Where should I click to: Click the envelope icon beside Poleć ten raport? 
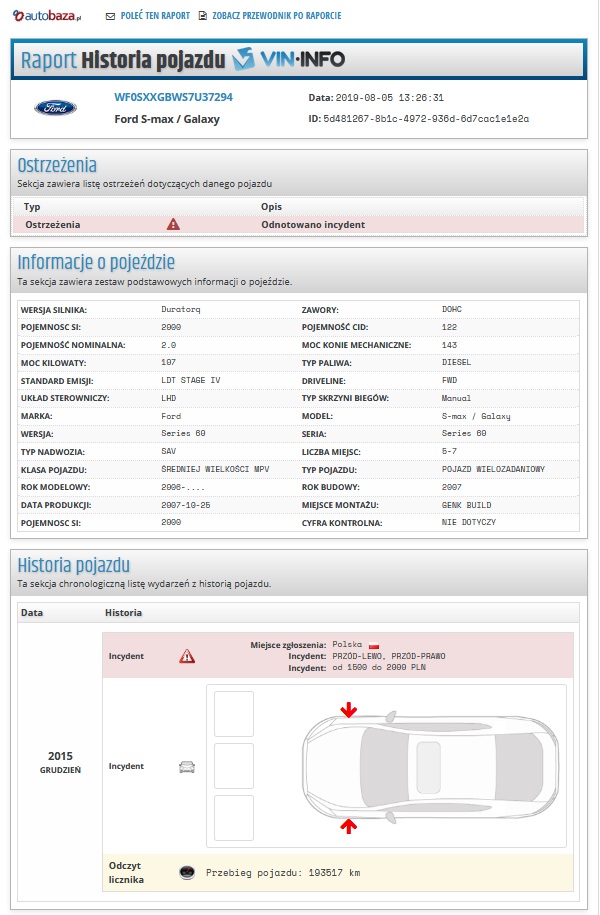tap(110, 16)
